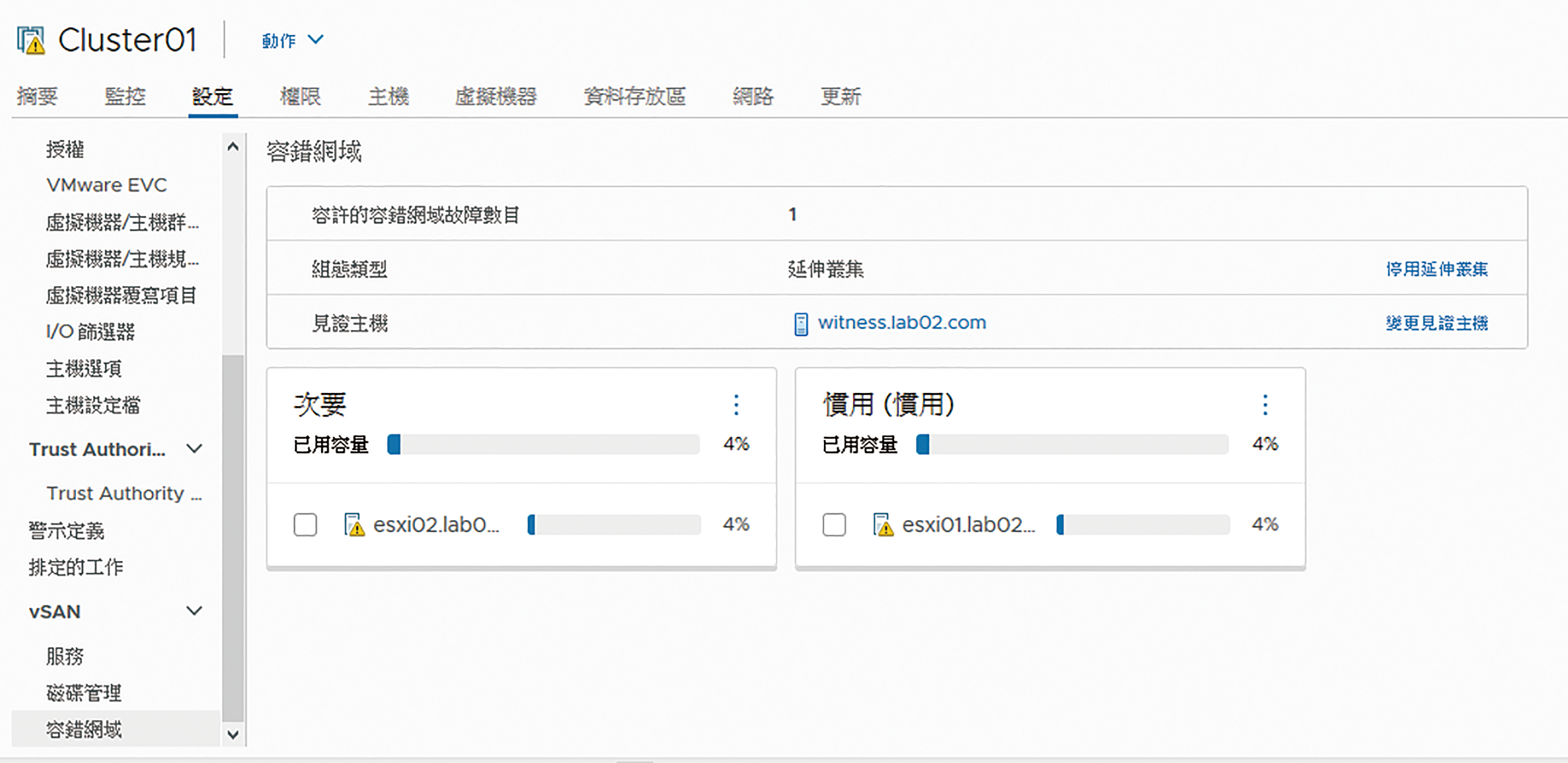Click the 容許的容錯網域故障數目 label
Image resolution: width=1568 pixels, height=763 pixels.
[415, 215]
